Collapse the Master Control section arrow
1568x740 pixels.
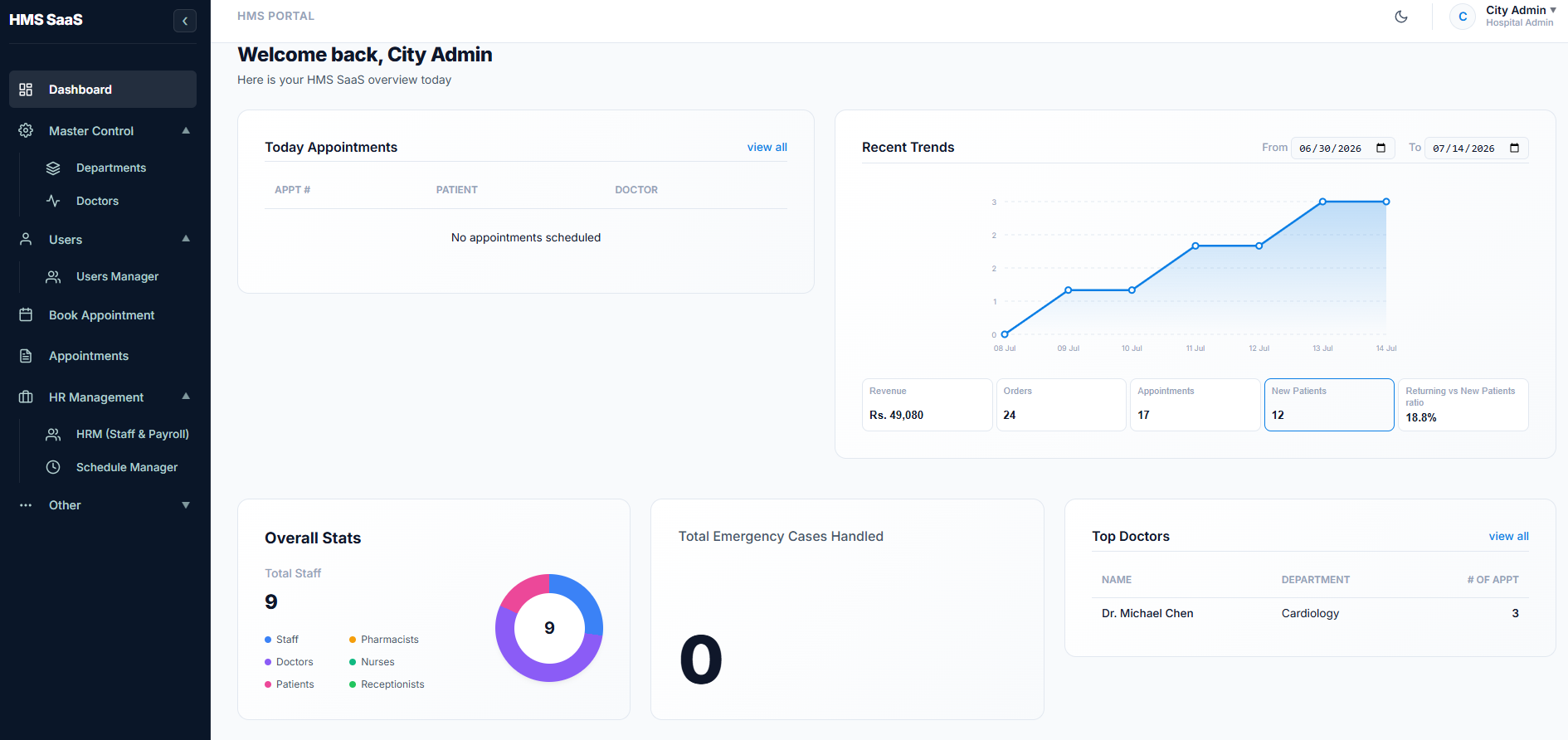pos(186,130)
